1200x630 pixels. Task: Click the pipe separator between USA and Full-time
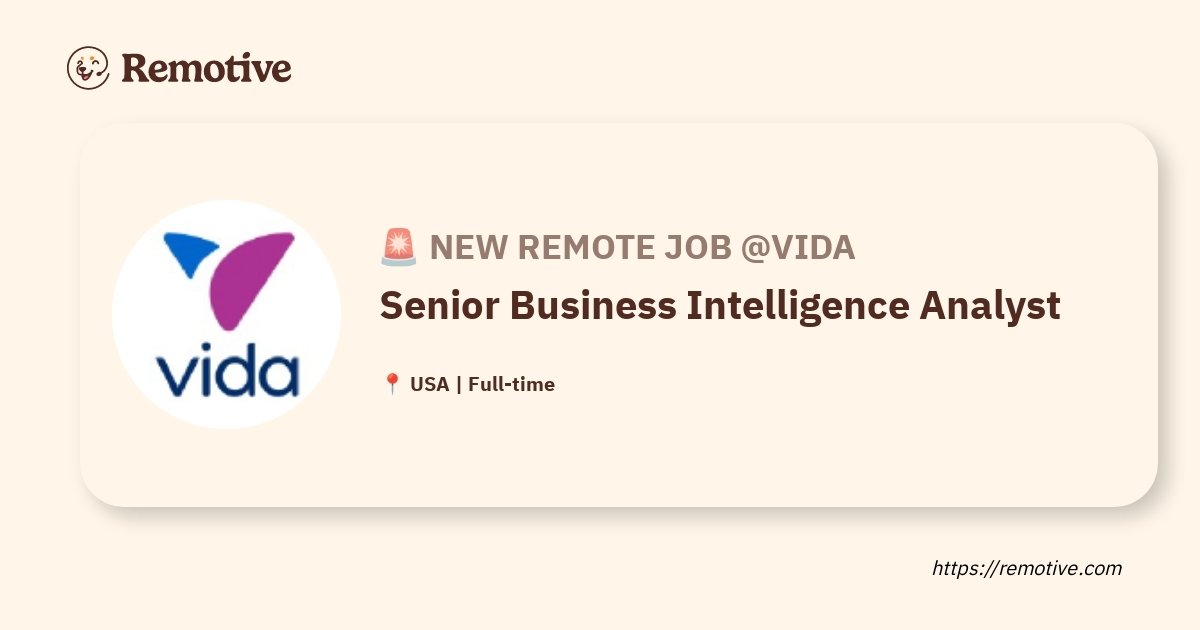459,384
